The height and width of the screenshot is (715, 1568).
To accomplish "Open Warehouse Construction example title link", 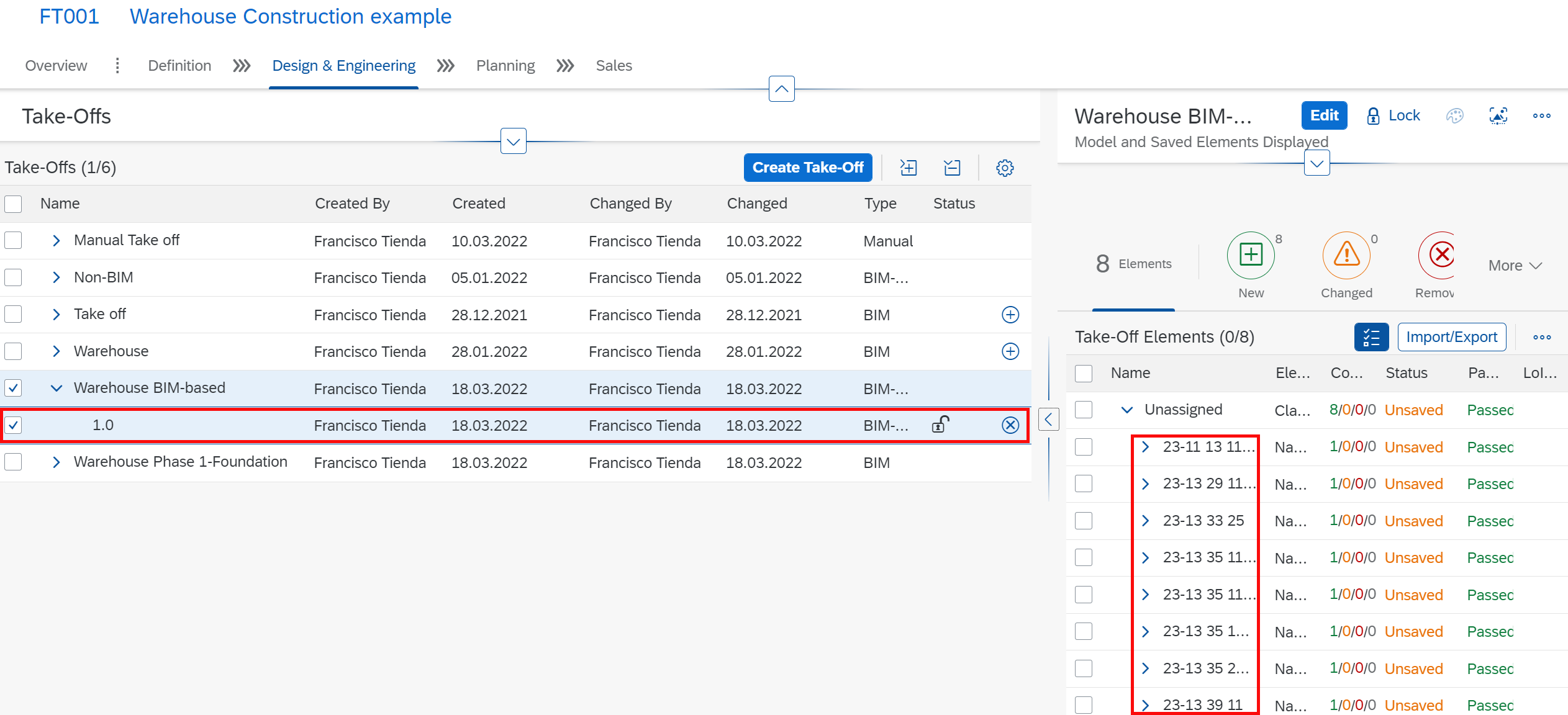I will [x=290, y=16].
